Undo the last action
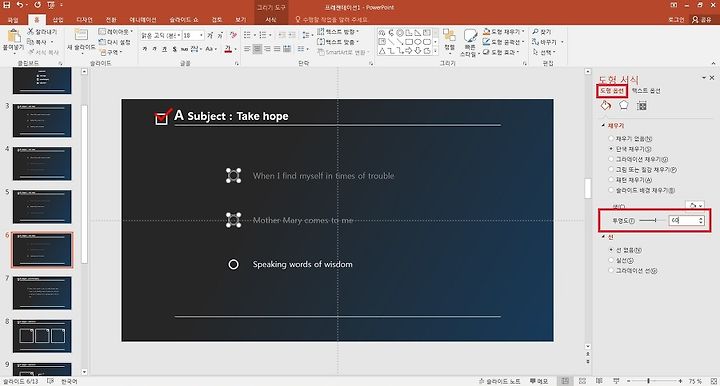The height and width of the screenshot is (386, 720). [20, 5]
